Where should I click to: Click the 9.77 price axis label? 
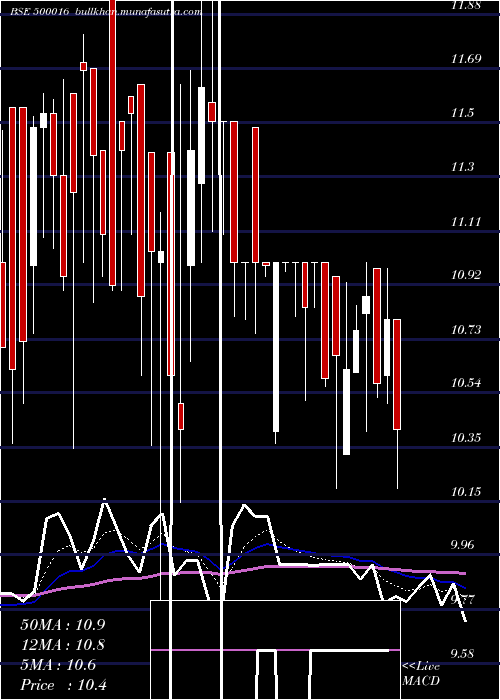pyautogui.click(x=462, y=599)
